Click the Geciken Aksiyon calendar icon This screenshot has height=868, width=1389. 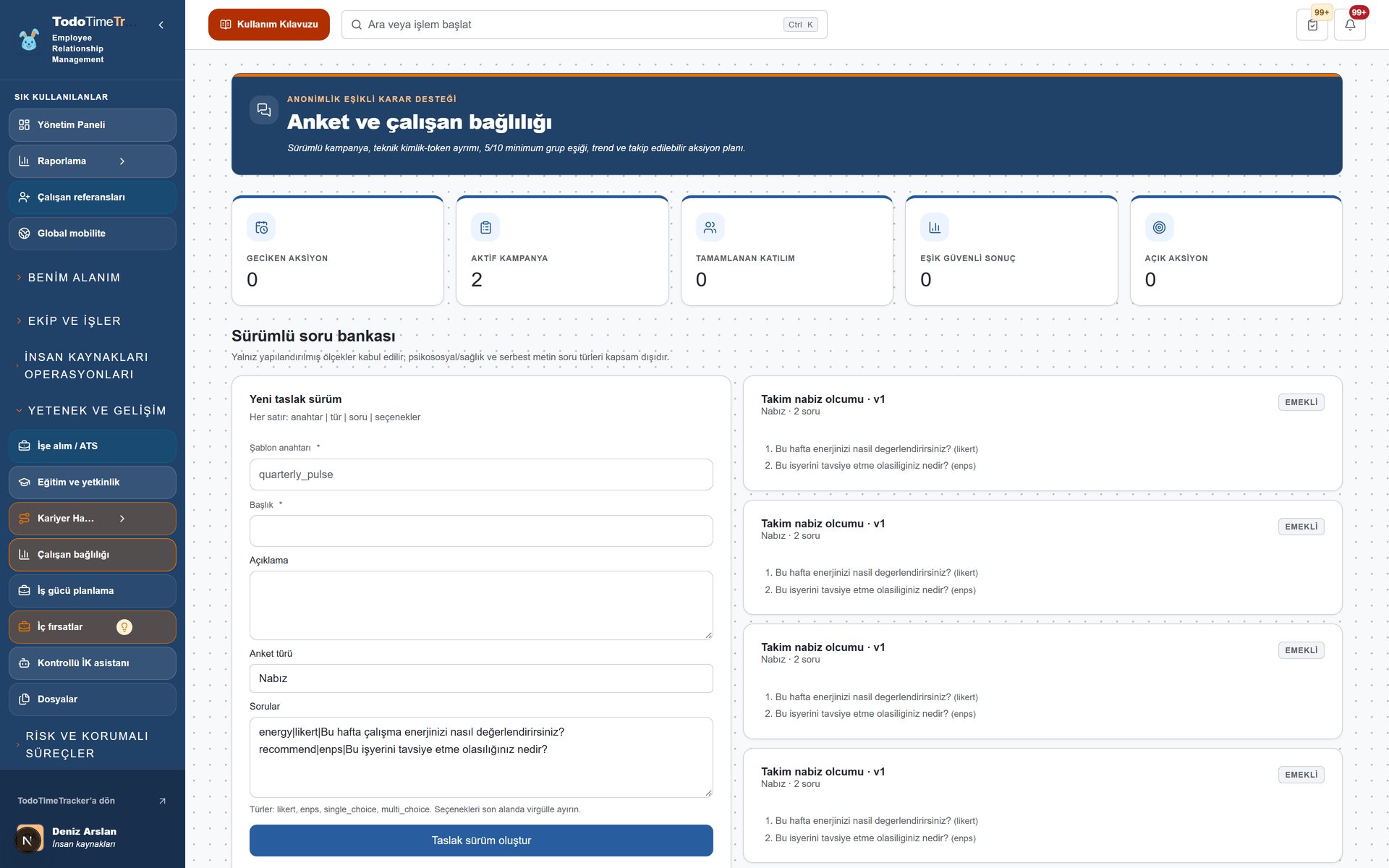[x=261, y=227]
